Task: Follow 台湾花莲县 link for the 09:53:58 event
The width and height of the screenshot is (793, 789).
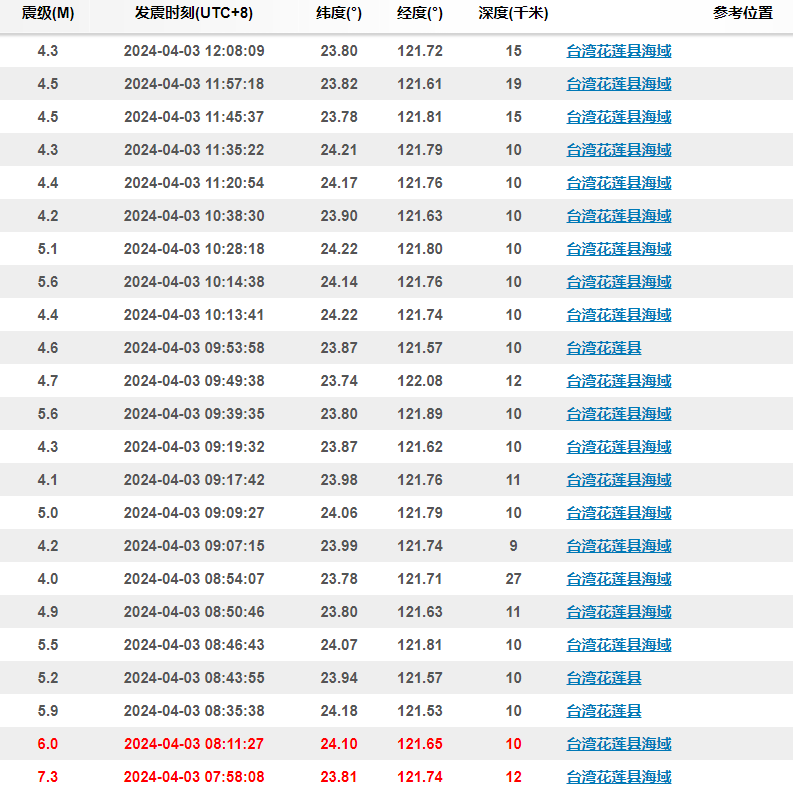Action: pos(604,348)
